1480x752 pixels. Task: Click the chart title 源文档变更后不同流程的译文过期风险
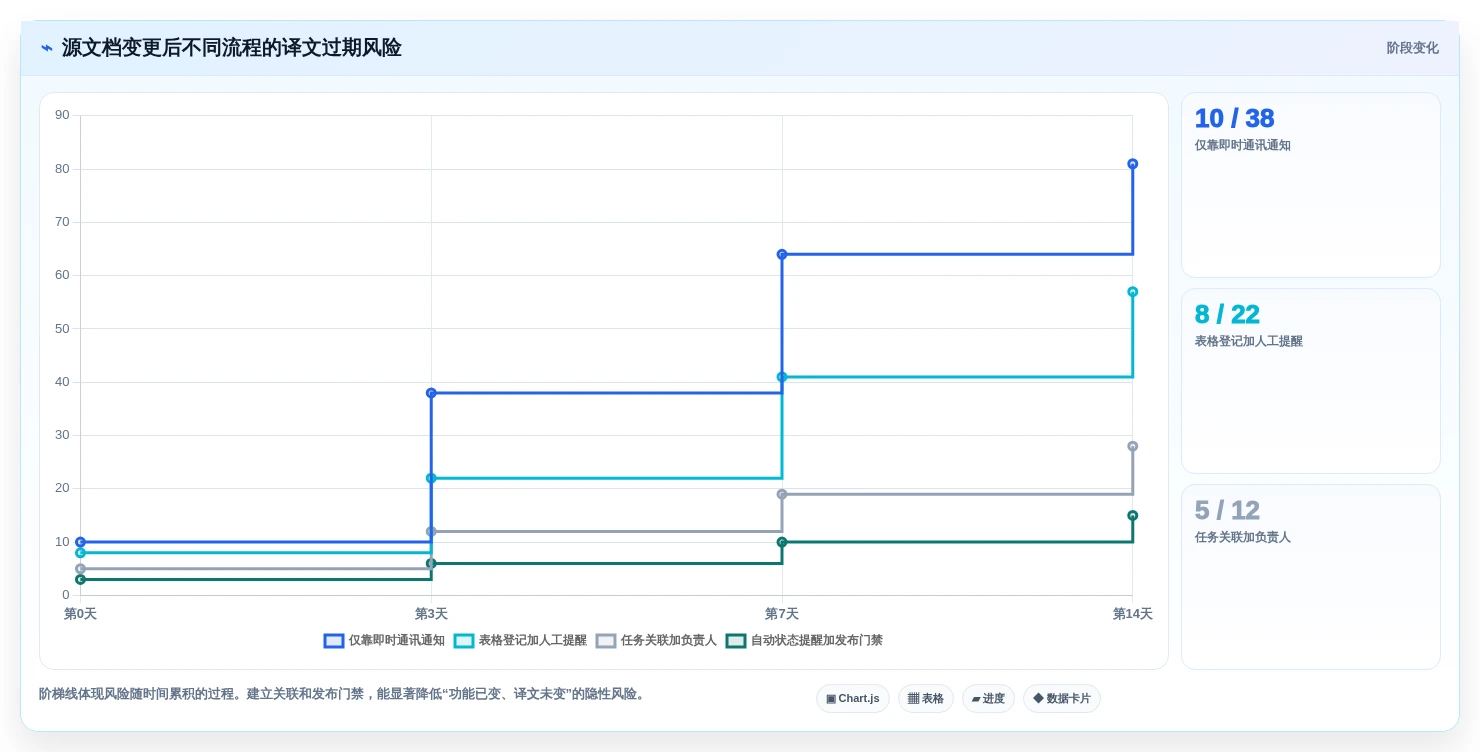pos(232,48)
